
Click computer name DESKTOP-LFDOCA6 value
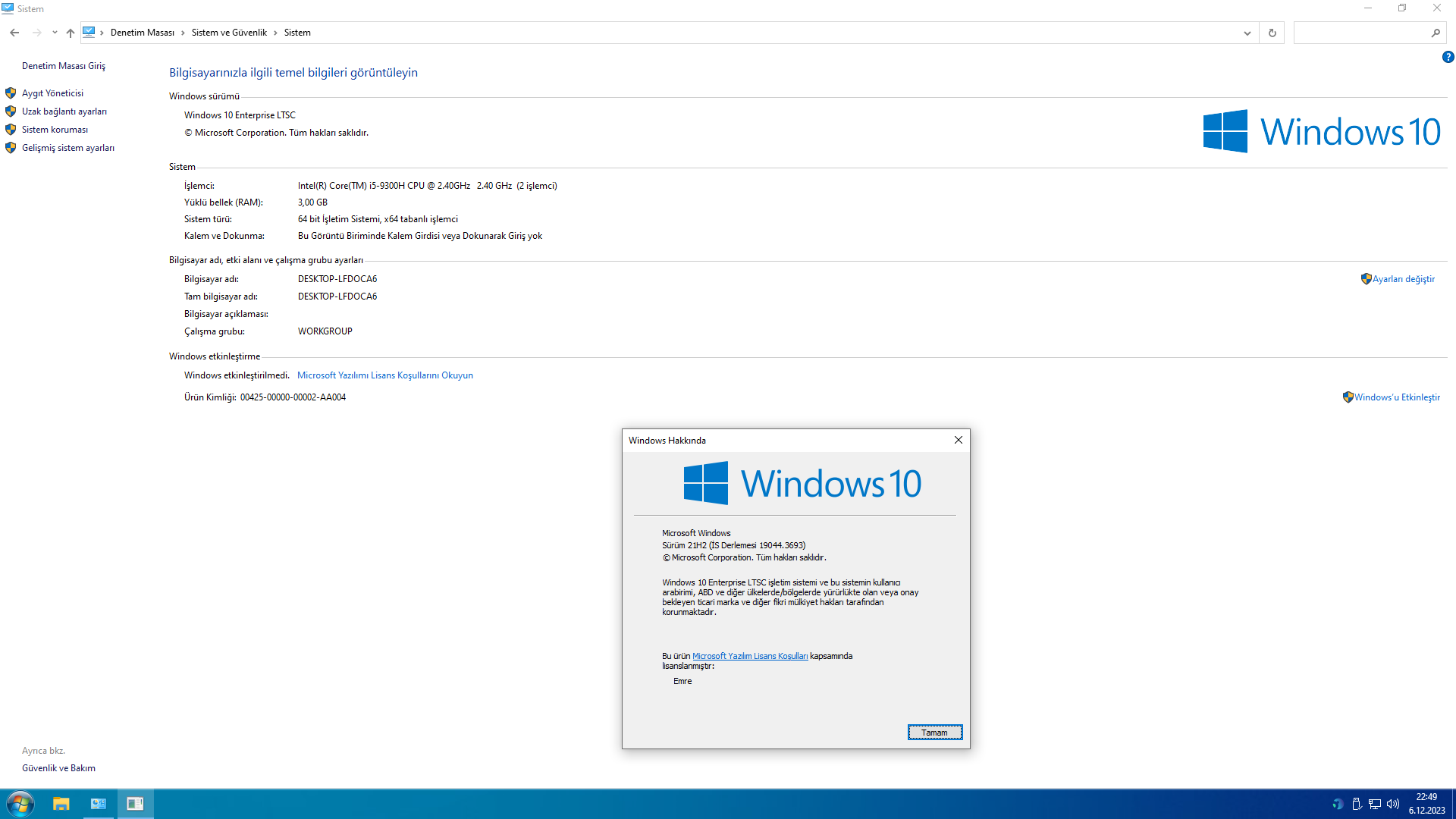(x=337, y=279)
